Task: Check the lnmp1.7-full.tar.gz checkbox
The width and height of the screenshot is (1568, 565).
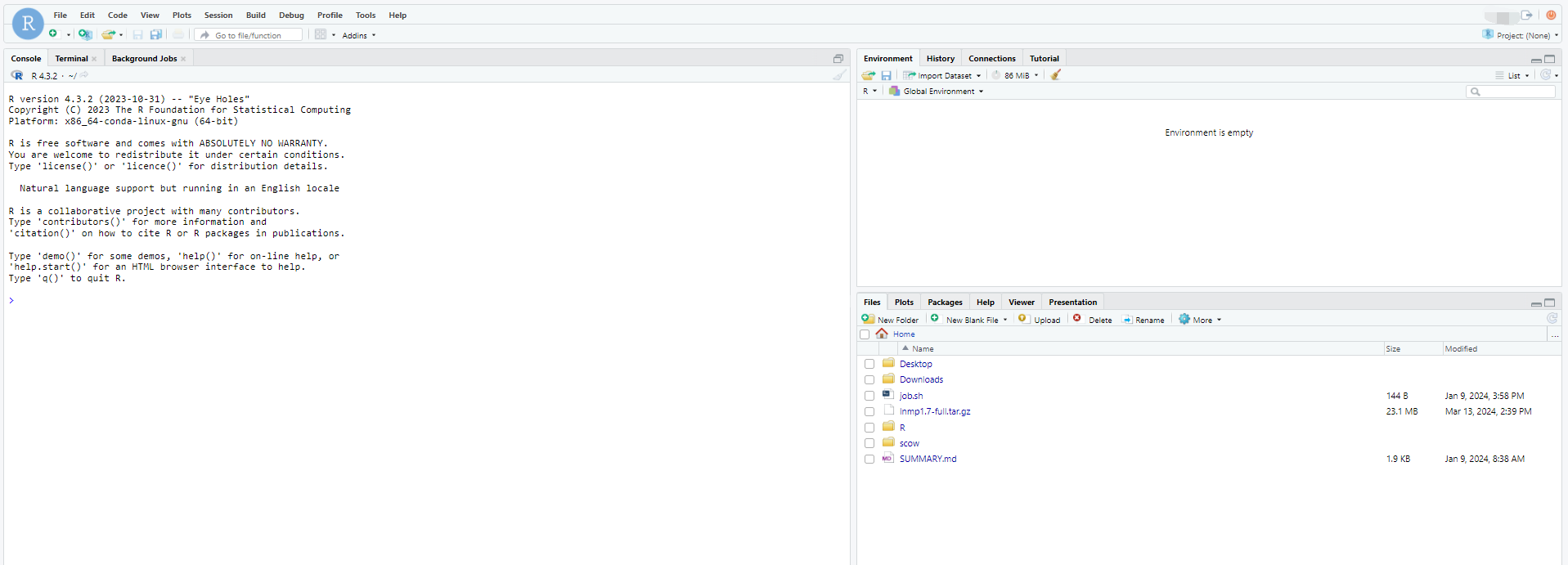Action: 869,411
